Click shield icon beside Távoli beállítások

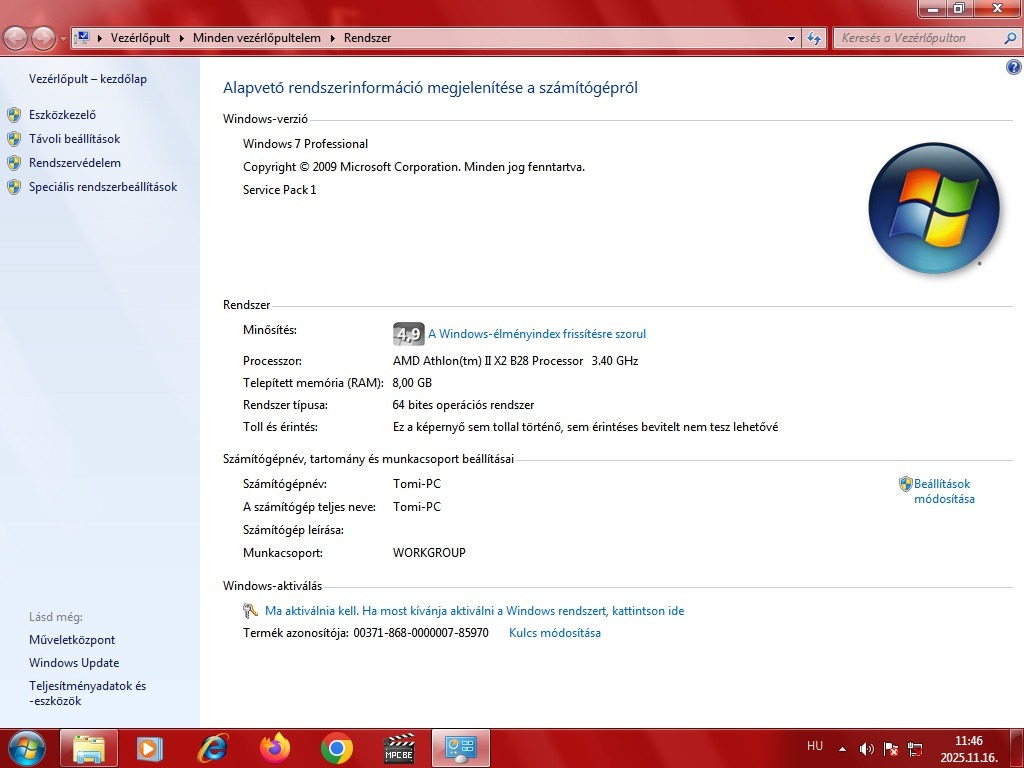pos(14,139)
